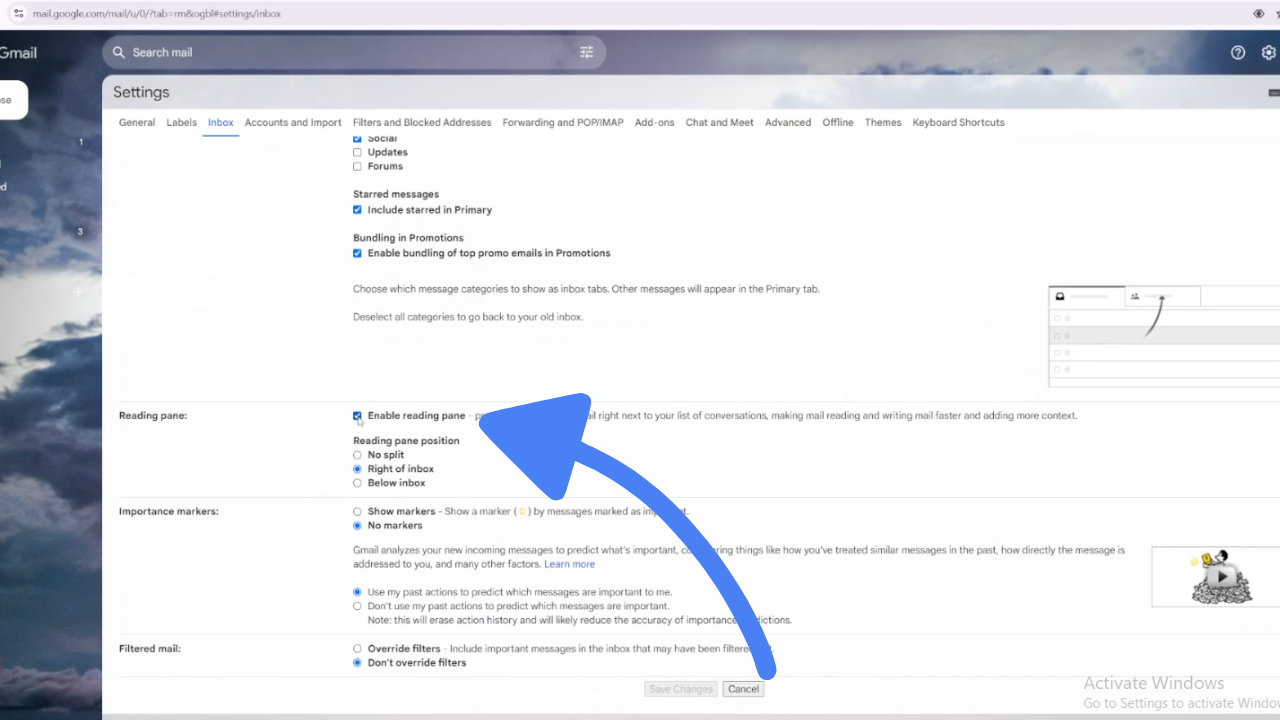Image resolution: width=1280 pixels, height=720 pixels.
Task: Open the Themes tab
Action: pos(883,122)
